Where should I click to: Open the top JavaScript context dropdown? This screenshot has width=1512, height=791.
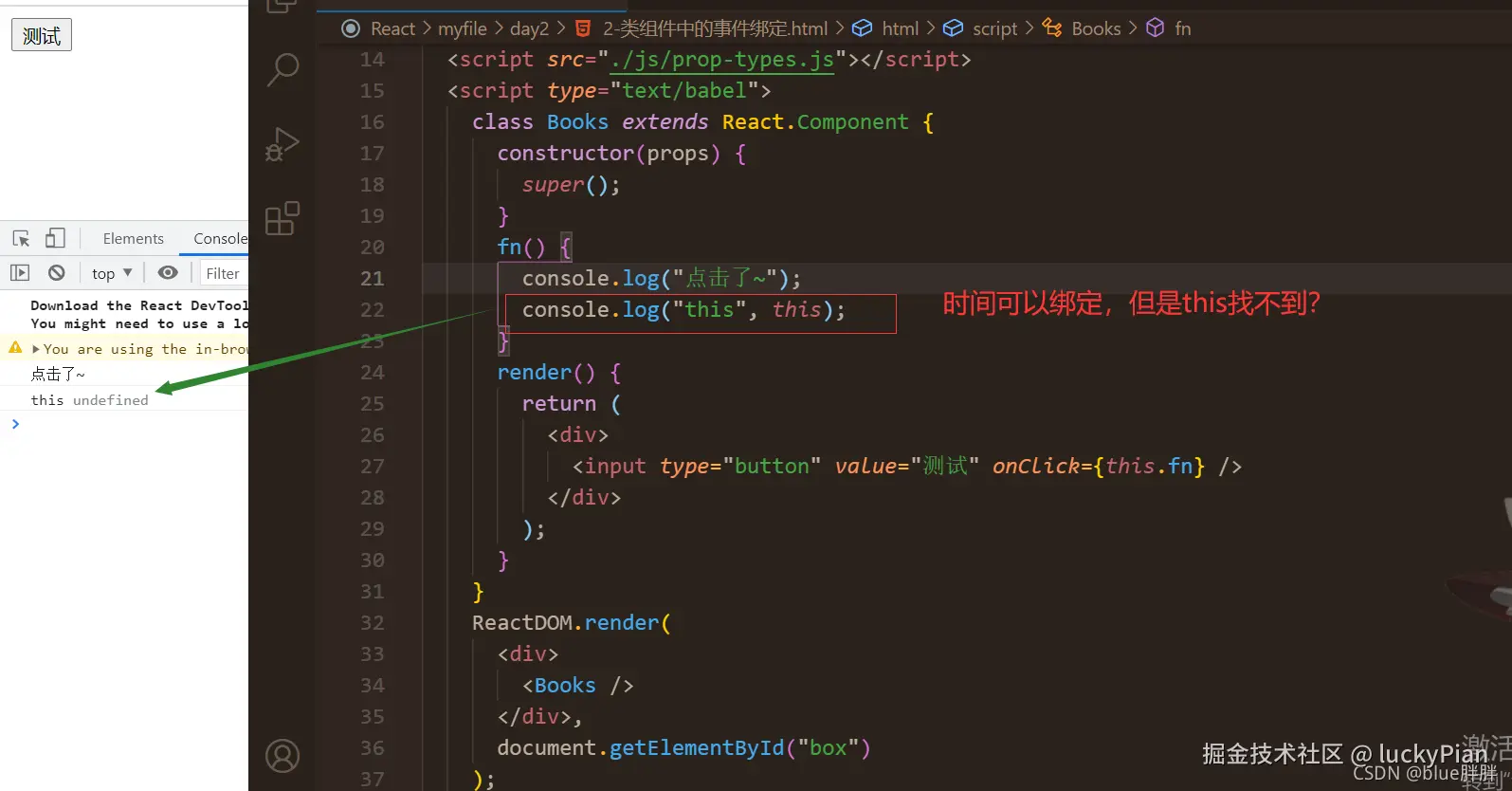(112, 273)
